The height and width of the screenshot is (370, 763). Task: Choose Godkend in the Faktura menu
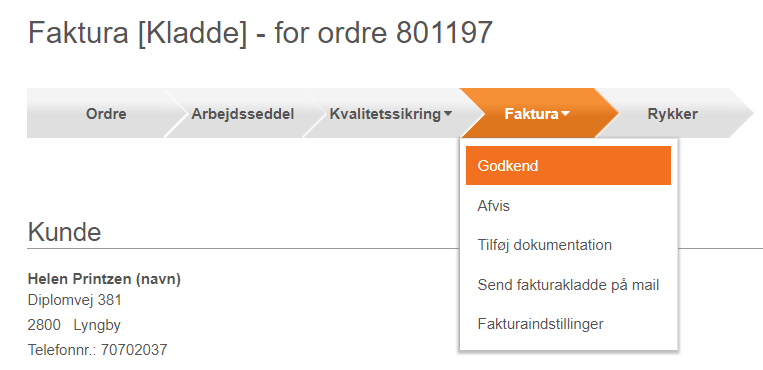tap(568, 166)
